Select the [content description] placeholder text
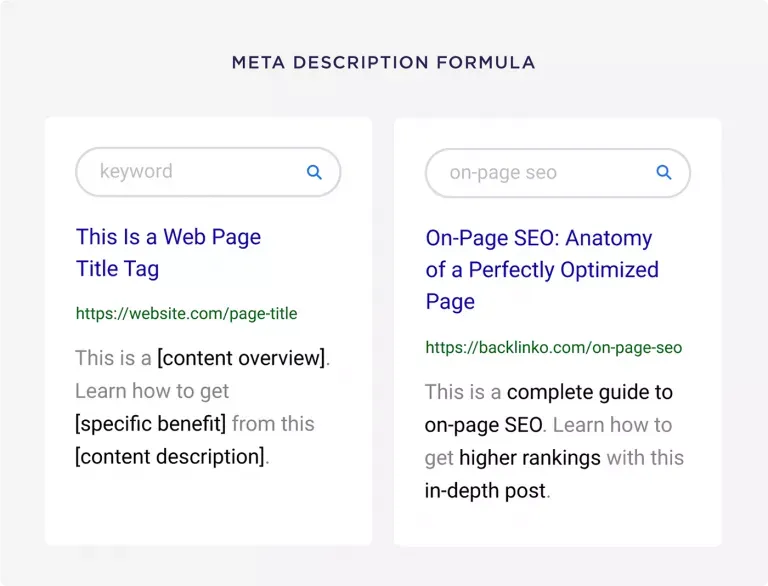 pos(169,457)
